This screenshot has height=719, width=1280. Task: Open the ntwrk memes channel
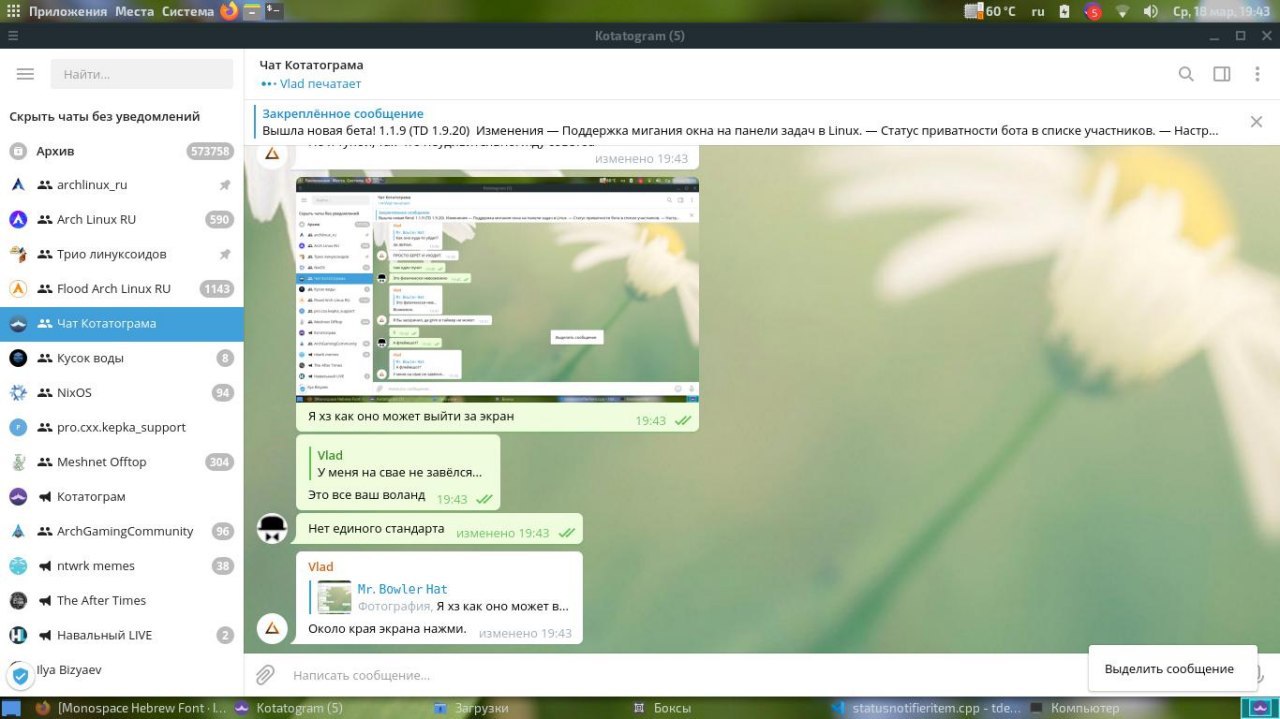click(122, 566)
